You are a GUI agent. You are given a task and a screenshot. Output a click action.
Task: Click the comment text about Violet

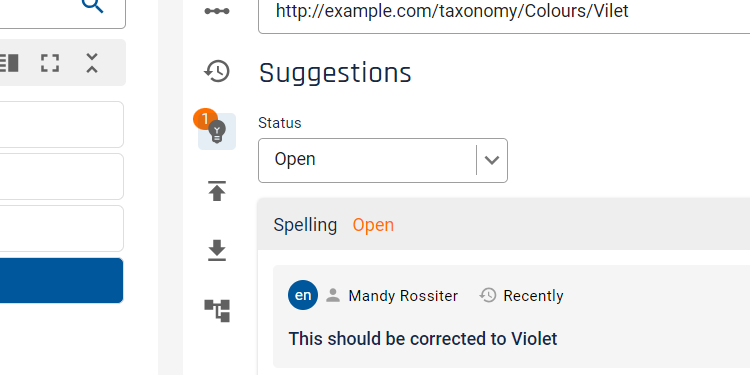click(x=423, y=339)
